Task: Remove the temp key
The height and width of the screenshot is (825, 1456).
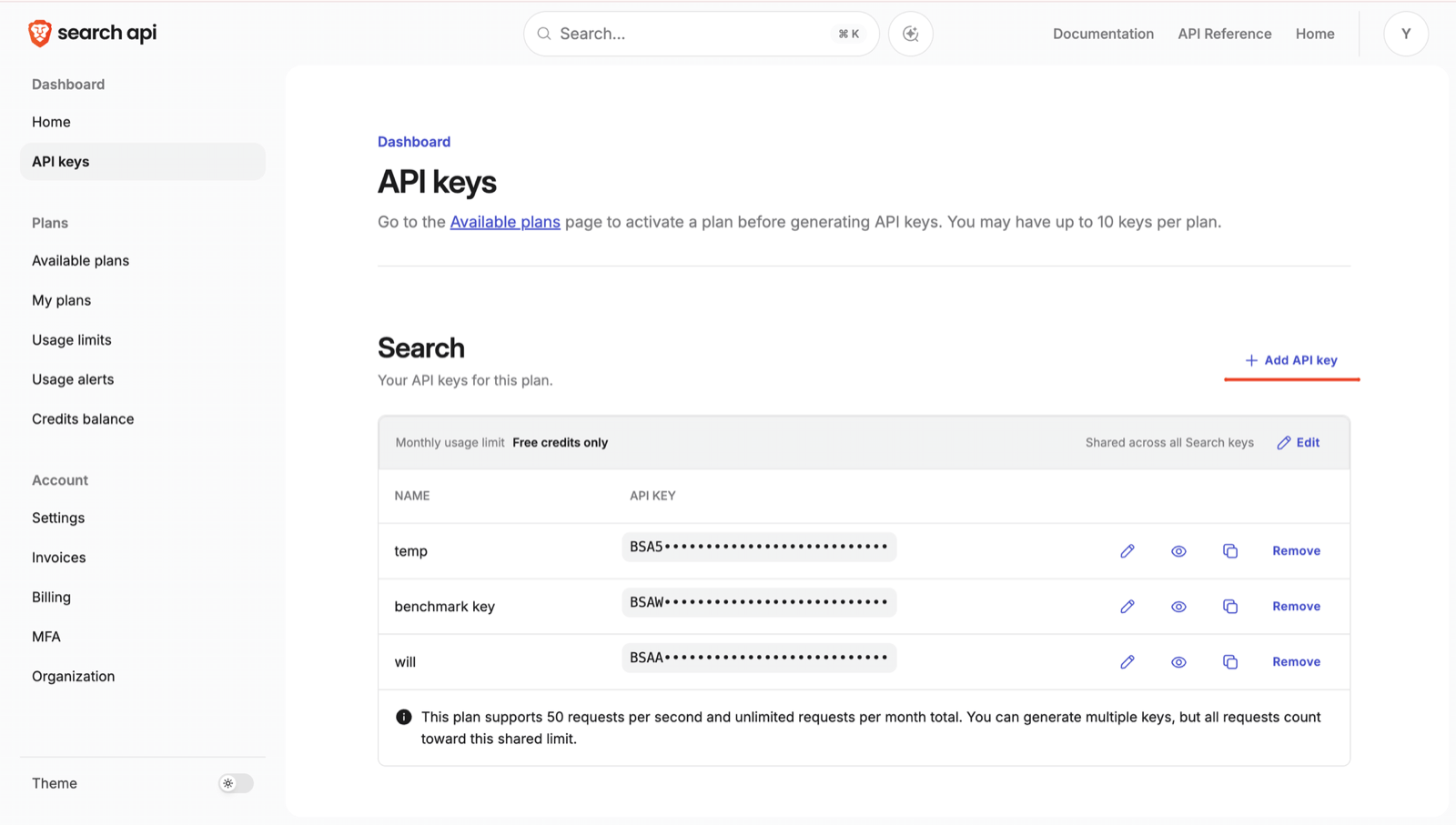Action: [x=1296, y=551]
